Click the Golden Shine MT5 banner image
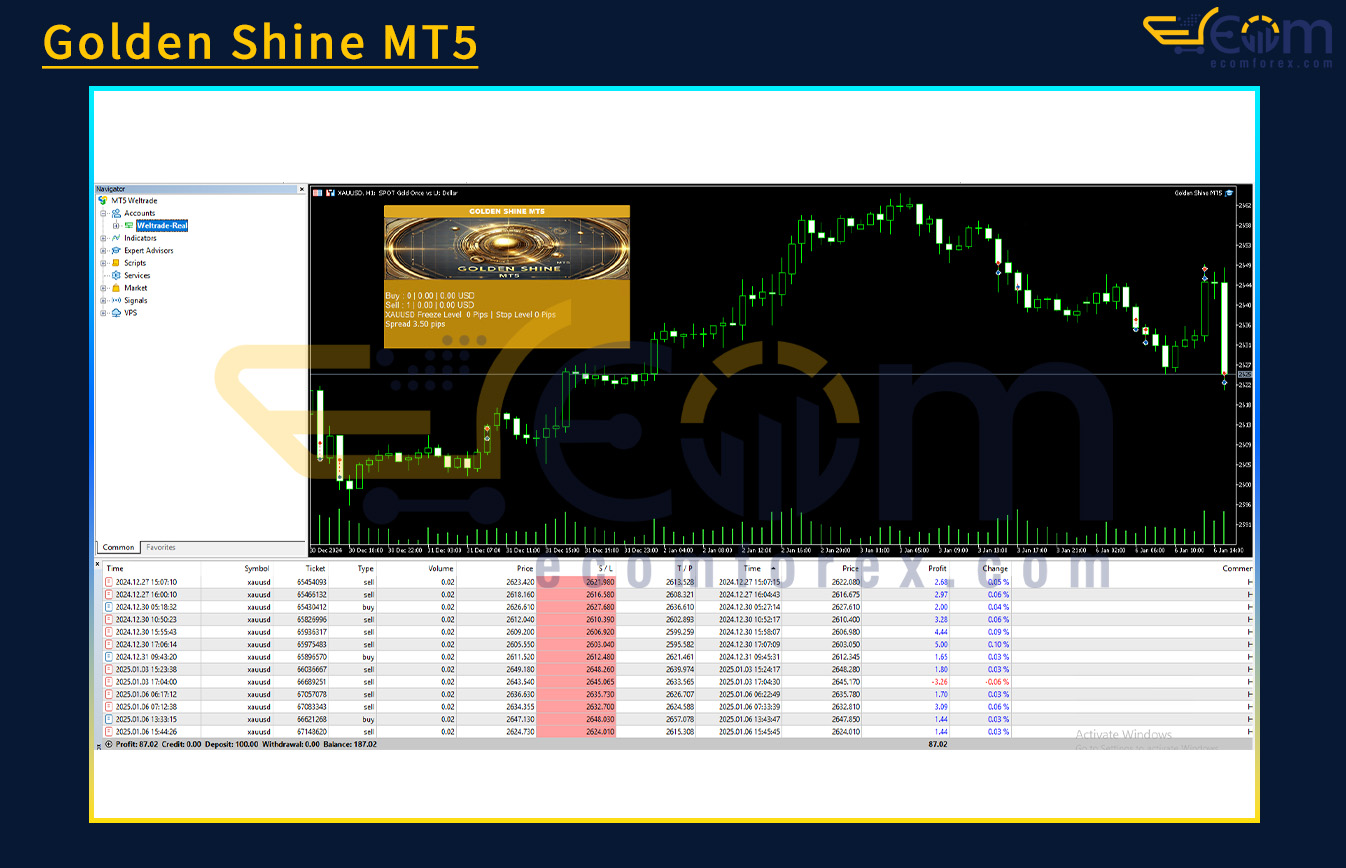Viewport: 1346px width, 868px height. pos(507,249)
